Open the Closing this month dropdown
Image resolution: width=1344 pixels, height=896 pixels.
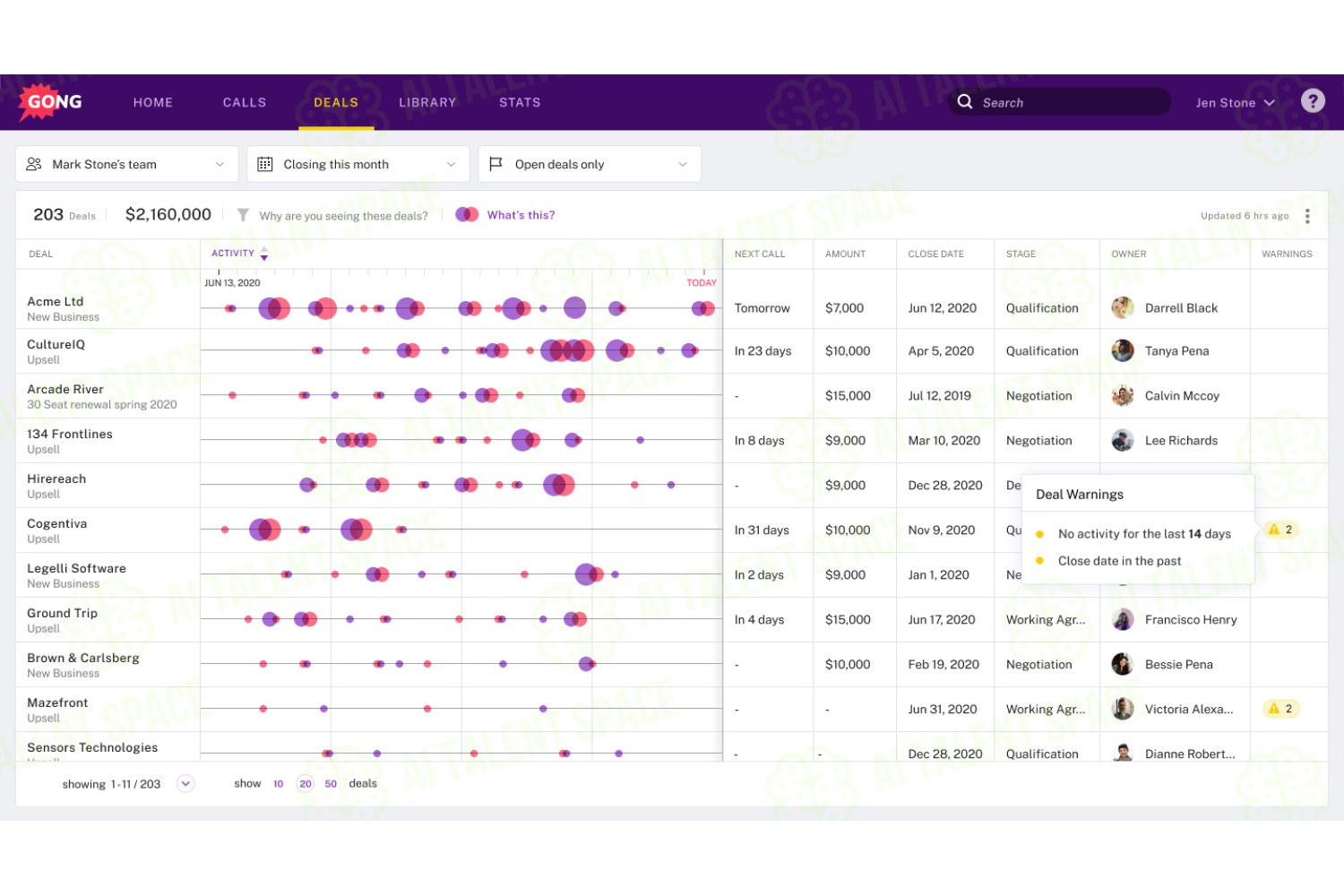[358, 164]
